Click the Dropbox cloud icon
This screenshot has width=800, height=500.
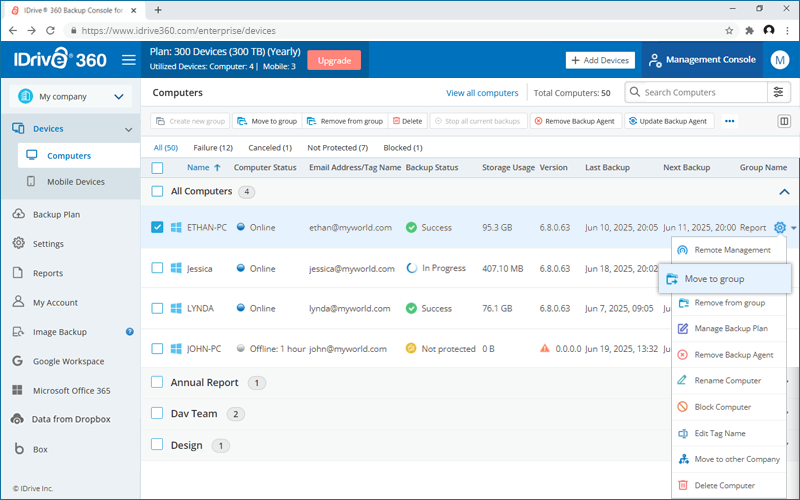[x=17, y=419]
